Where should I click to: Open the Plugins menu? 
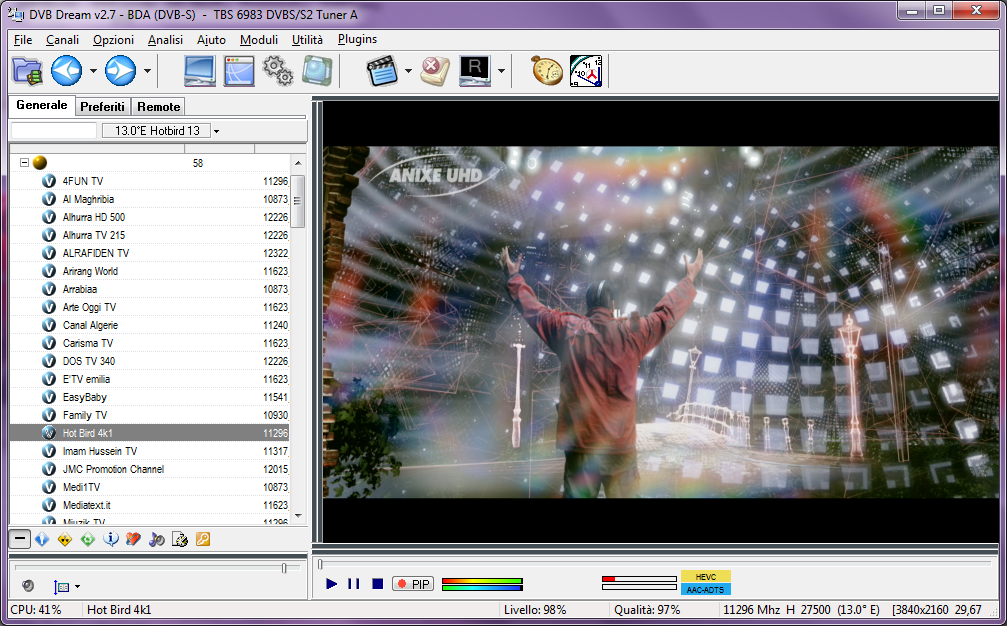click(x=357, y=40)
